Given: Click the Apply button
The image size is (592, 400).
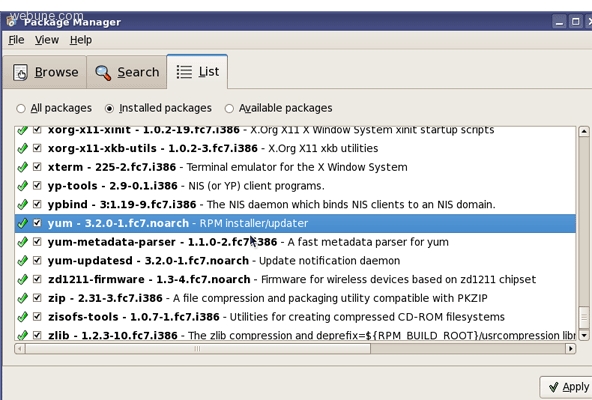Looking at the screenshot, I should pyautogui.click(x=566, y=387).
